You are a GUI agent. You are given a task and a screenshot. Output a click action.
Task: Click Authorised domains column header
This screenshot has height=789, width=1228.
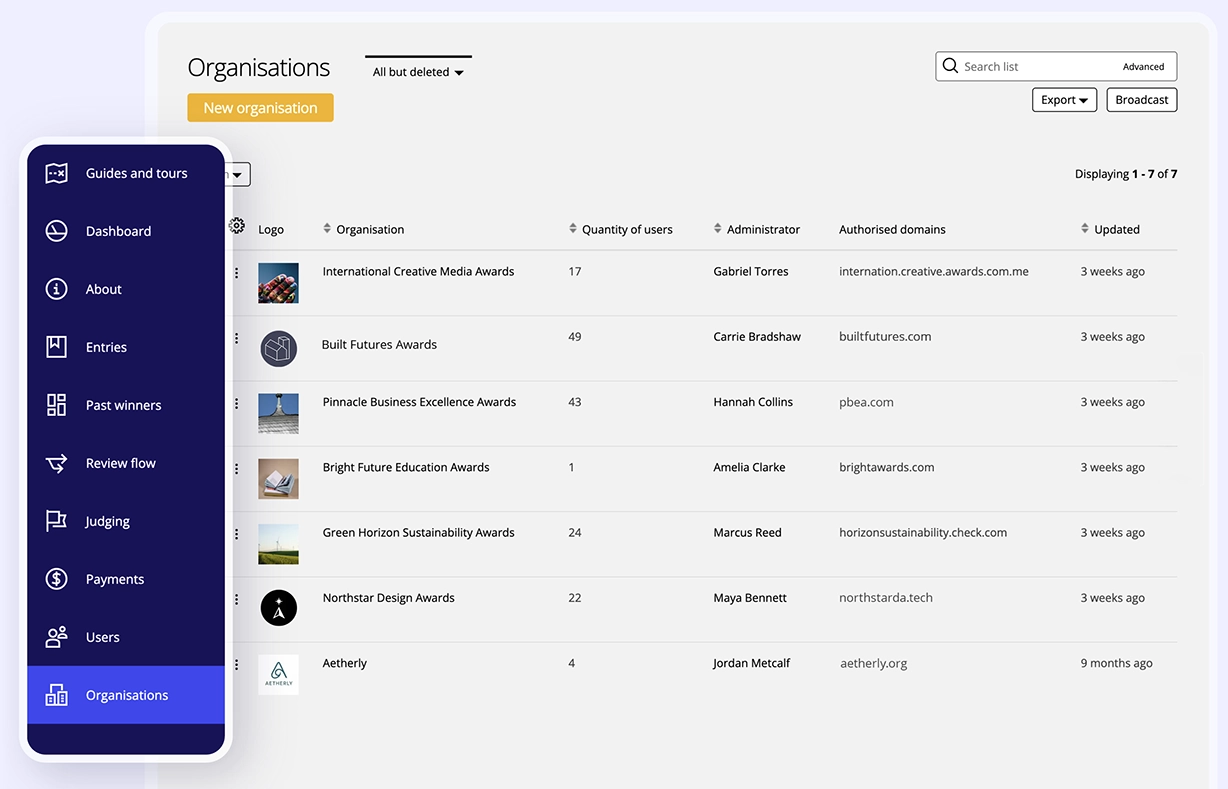[892, 229]
